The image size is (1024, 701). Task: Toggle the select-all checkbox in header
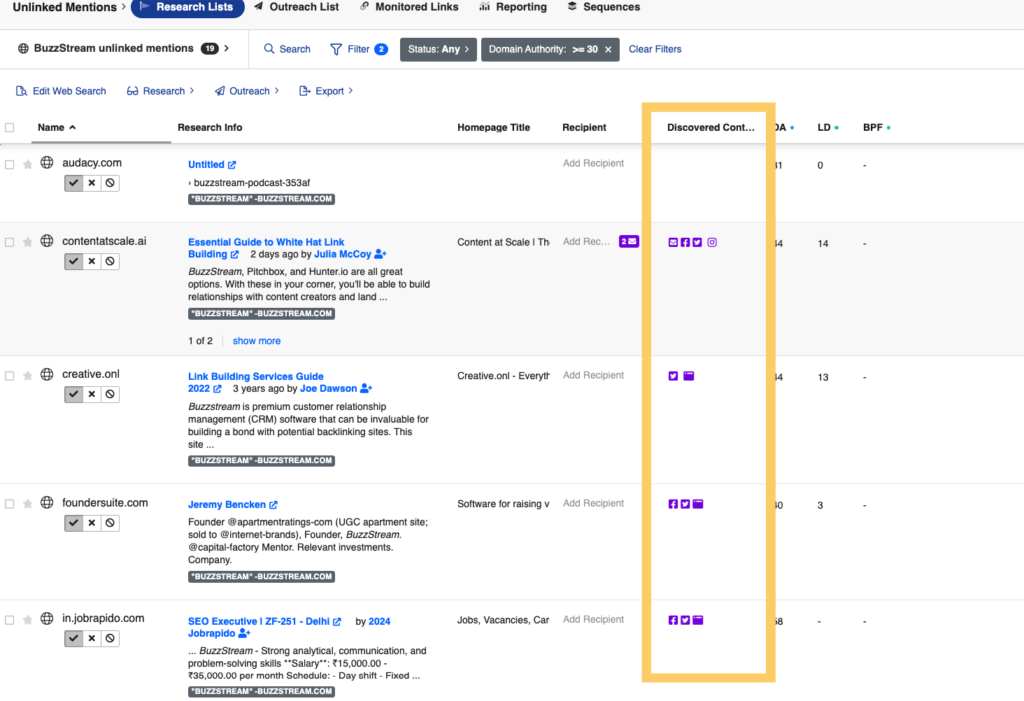[x=10, y=127]
